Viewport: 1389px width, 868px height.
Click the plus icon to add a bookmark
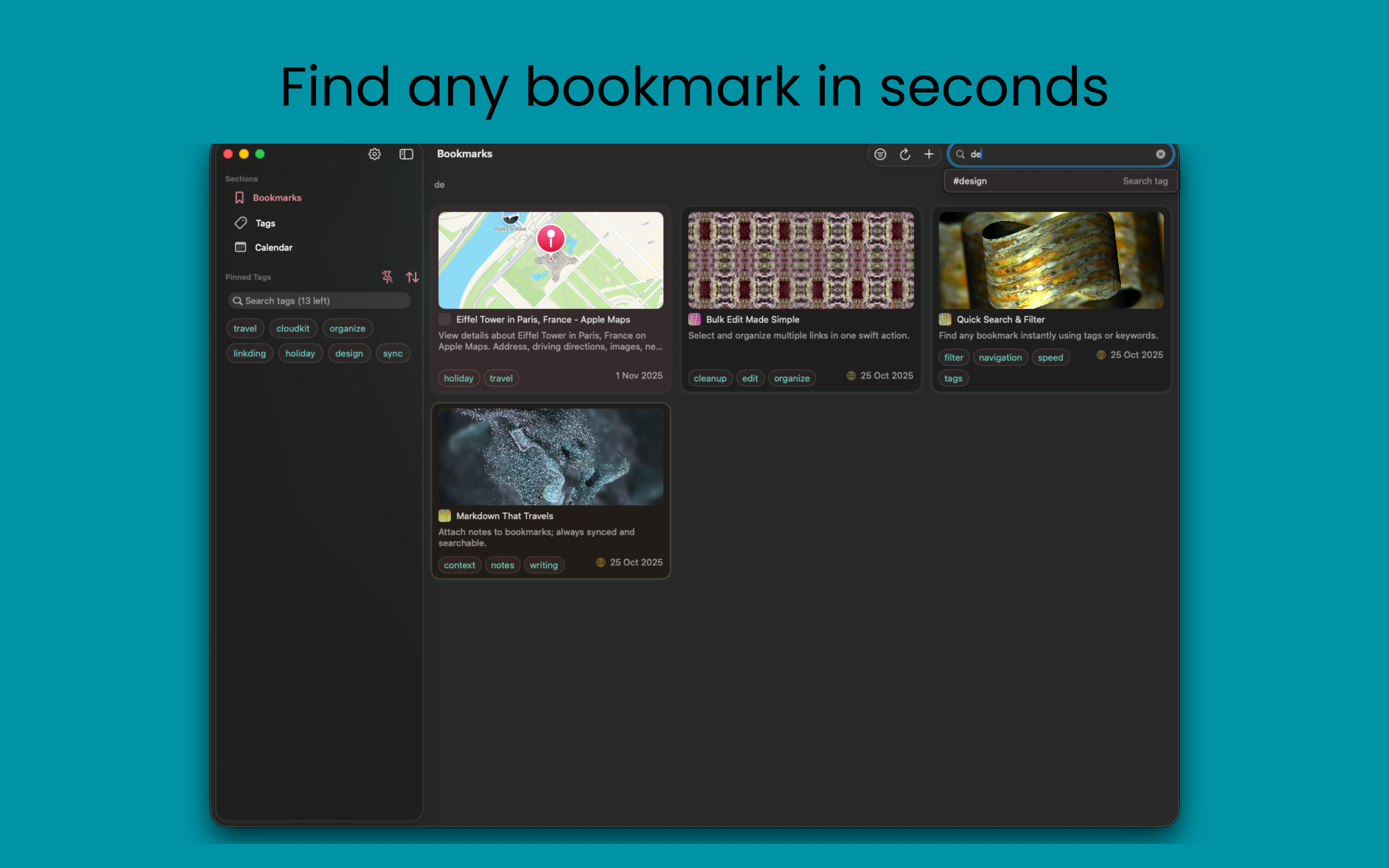tap(929, 154)
